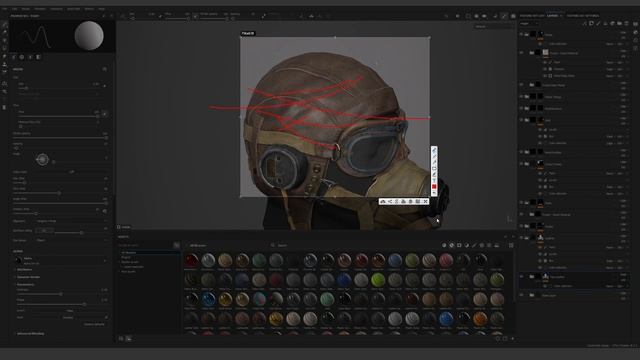Select the Paint brush tool in left toolbar
This screenshot has height=360, width=640.
[x=4, y=24]
